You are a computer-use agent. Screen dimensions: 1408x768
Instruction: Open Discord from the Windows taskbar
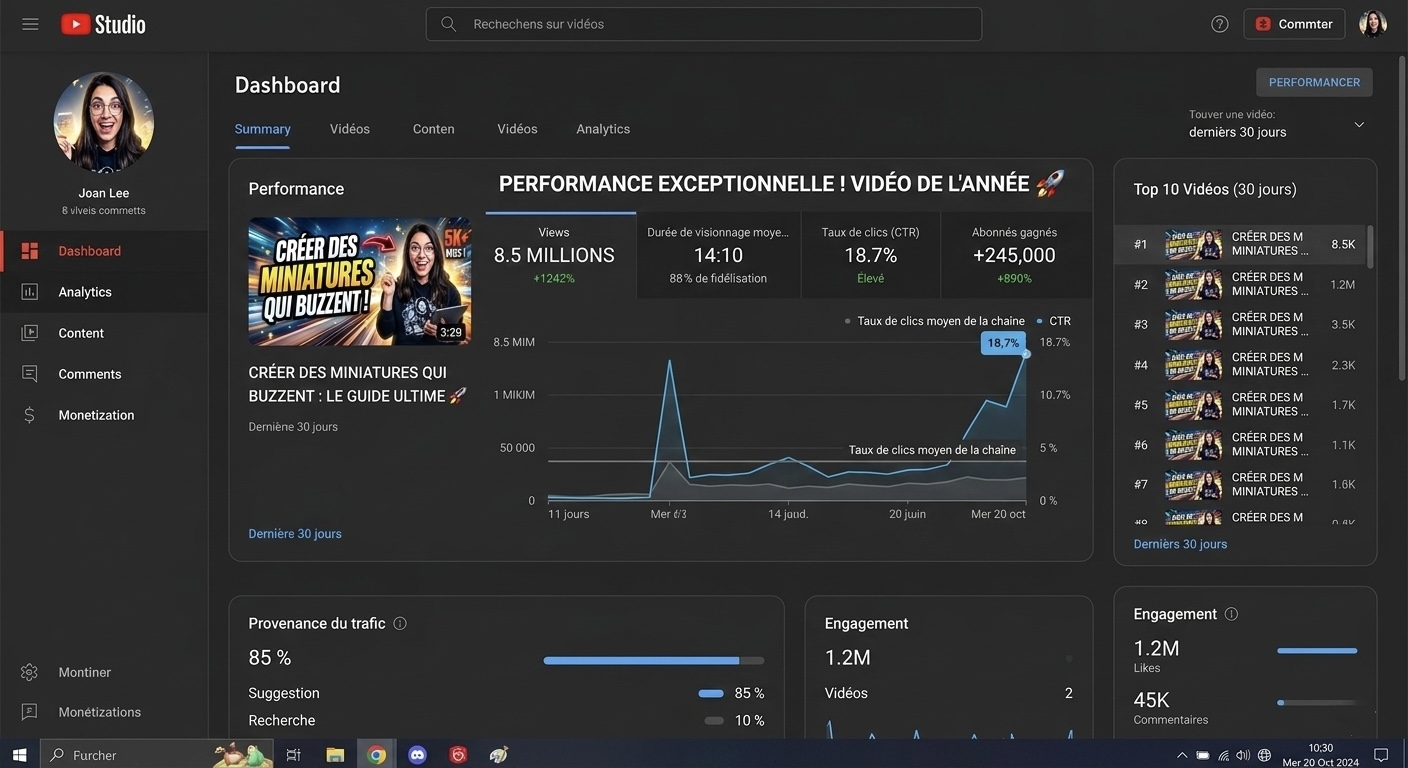[x=418, y=755]
